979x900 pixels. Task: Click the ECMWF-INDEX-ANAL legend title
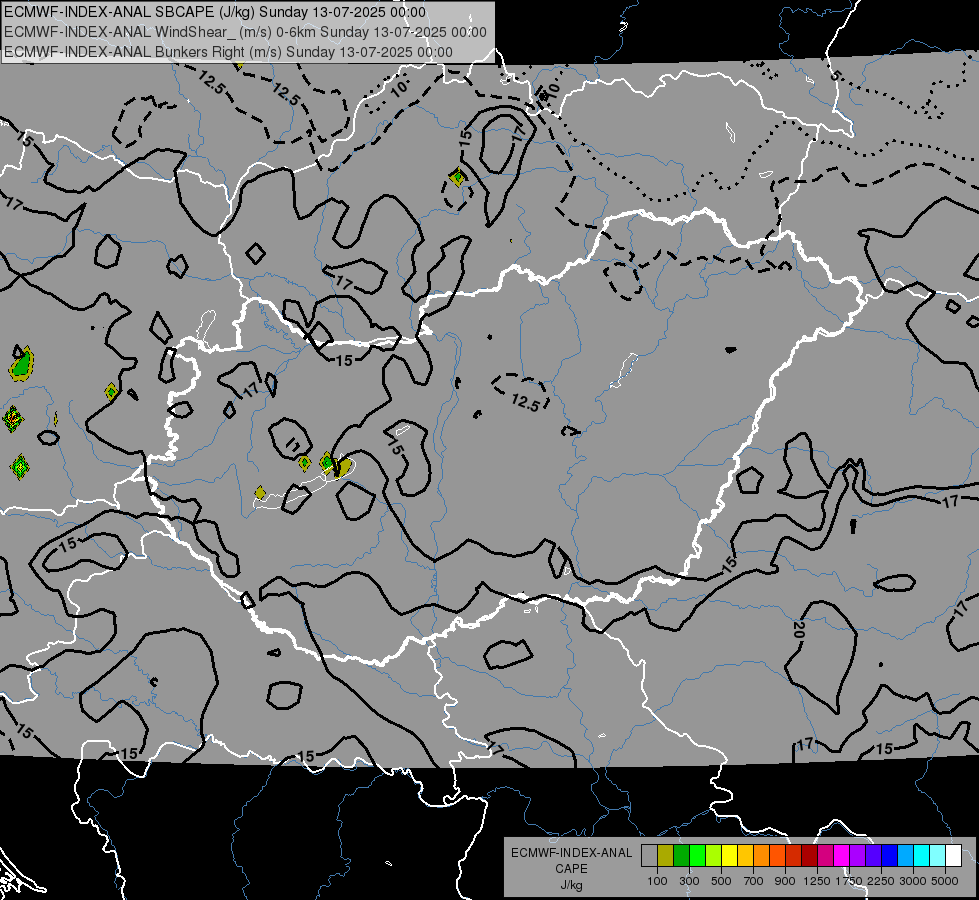click(x=571, y=853)
